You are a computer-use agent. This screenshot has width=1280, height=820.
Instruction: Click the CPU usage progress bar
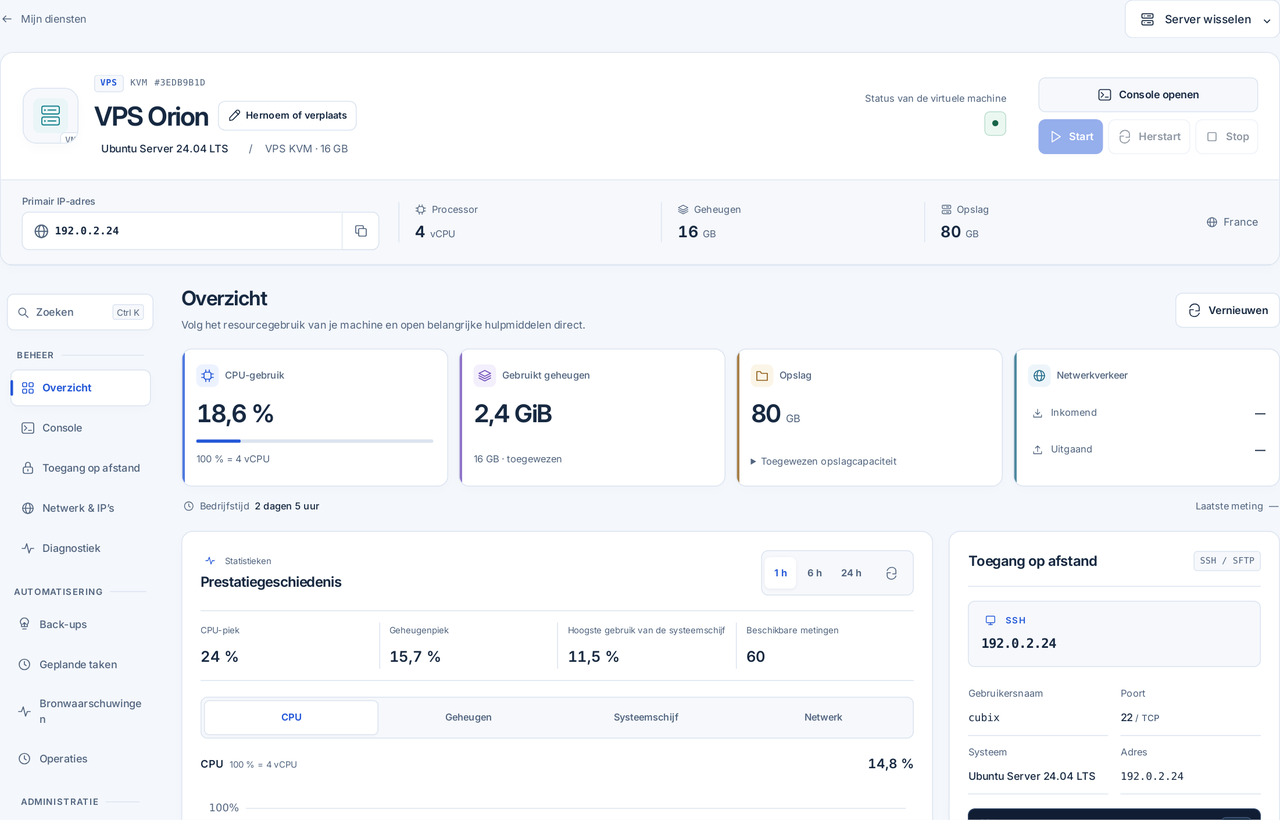[x=315, y=441]
